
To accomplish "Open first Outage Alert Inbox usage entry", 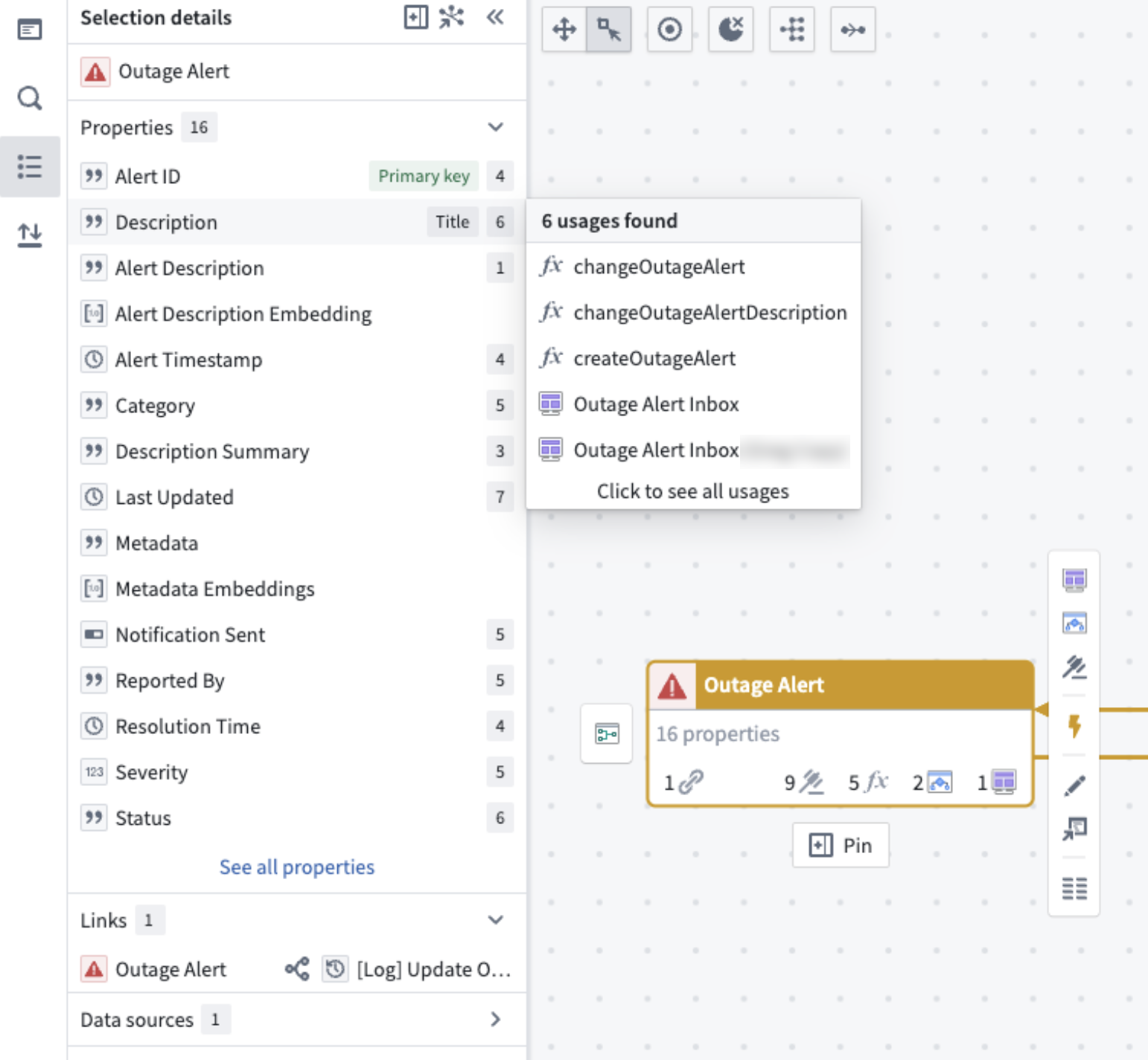I will [x=693, y=404].
